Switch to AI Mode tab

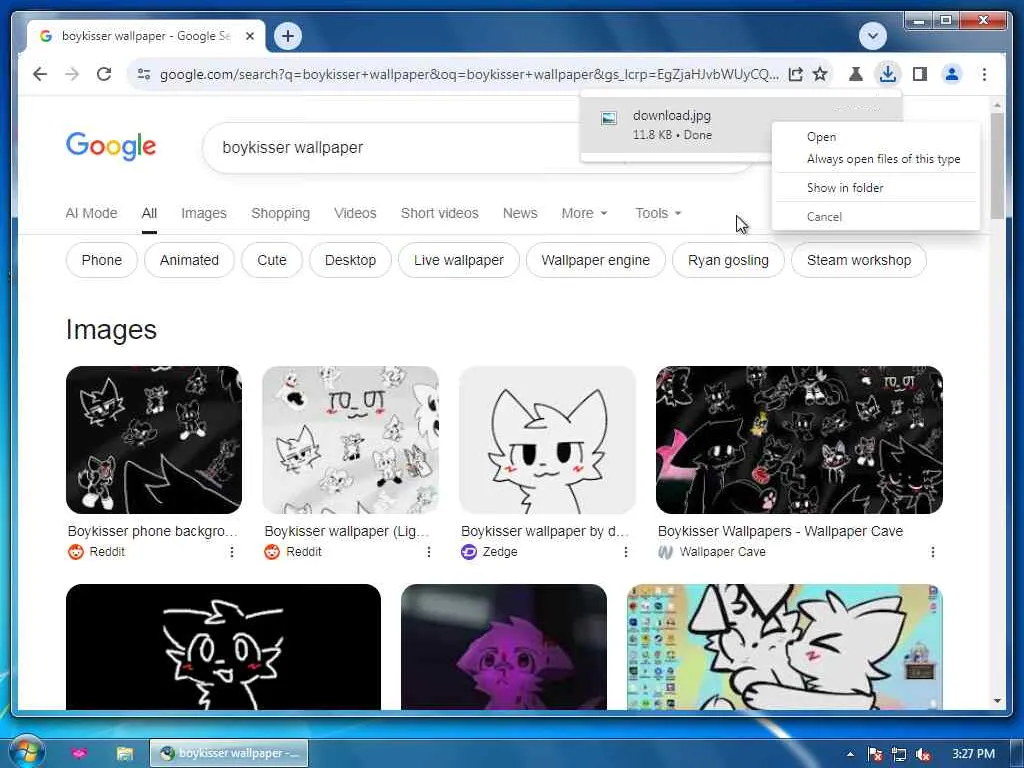pyautogui.click(x=91, y=214)
